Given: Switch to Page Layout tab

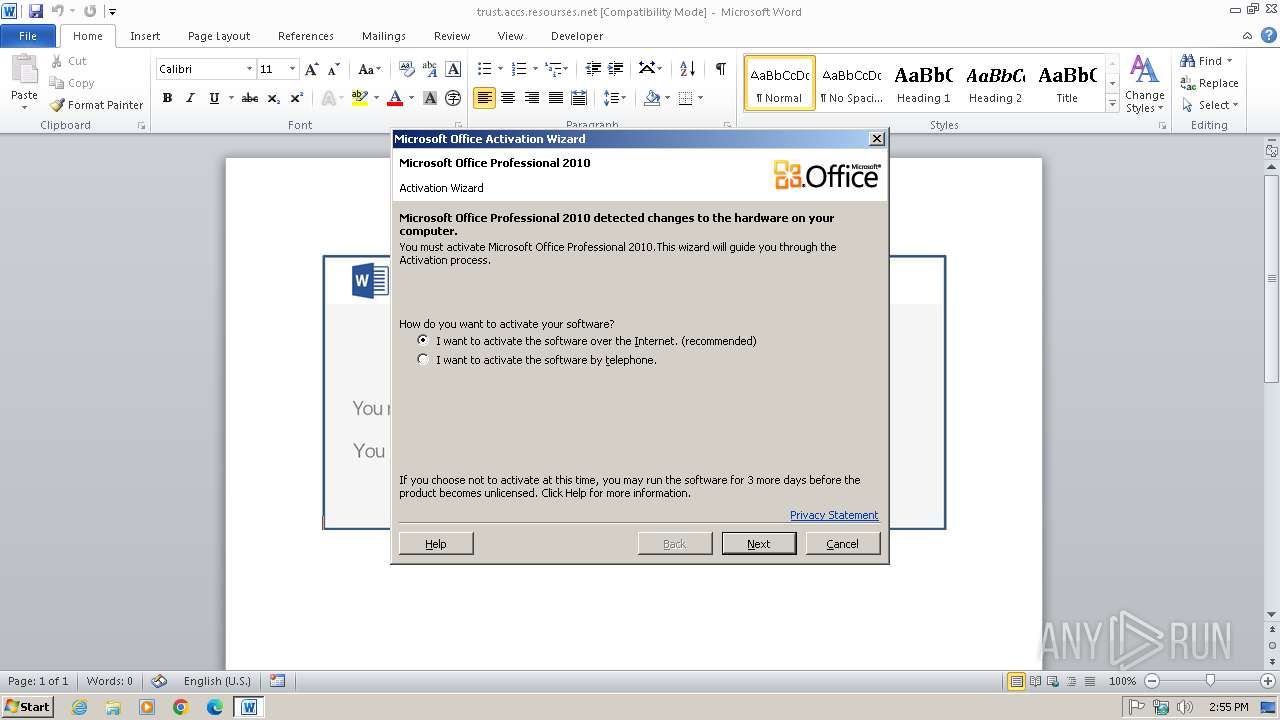Looking at the screenshot, I should pyautogui.click(x=219, y=36).
